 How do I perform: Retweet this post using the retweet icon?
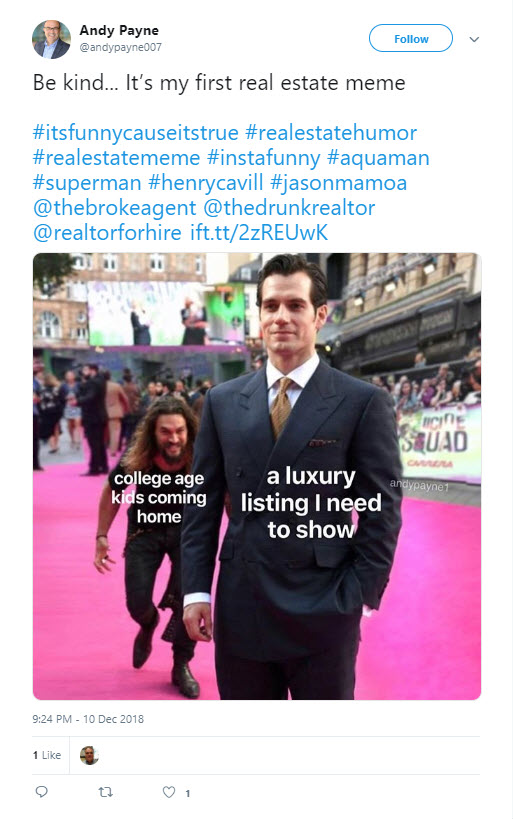(106, 792)
